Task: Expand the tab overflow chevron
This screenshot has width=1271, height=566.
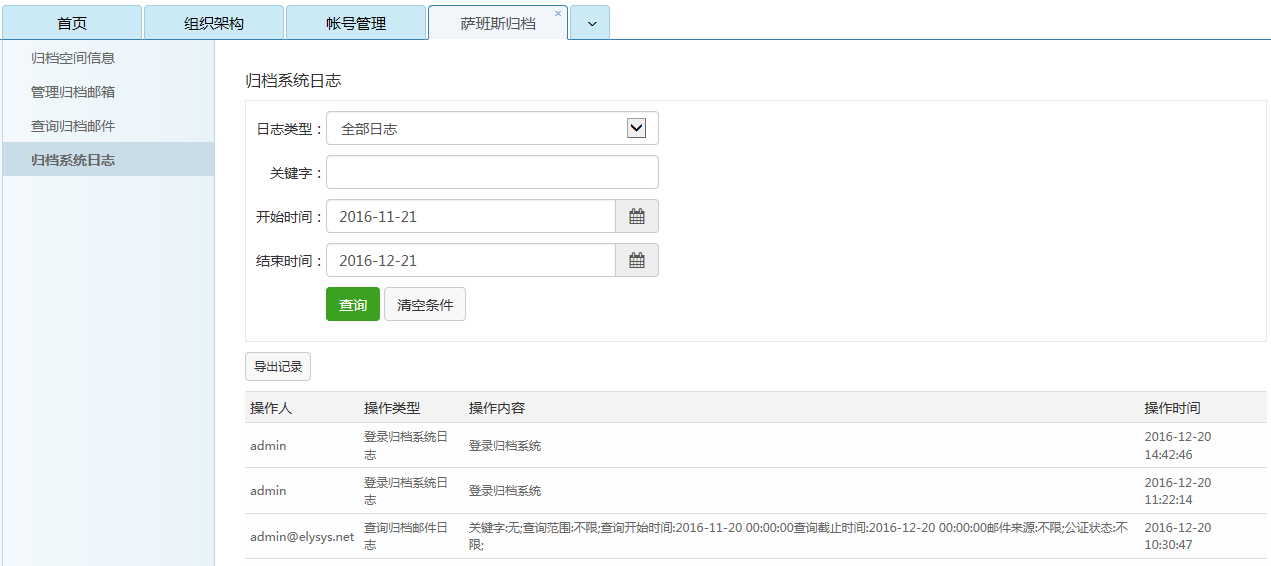Action: coord(590,24)
